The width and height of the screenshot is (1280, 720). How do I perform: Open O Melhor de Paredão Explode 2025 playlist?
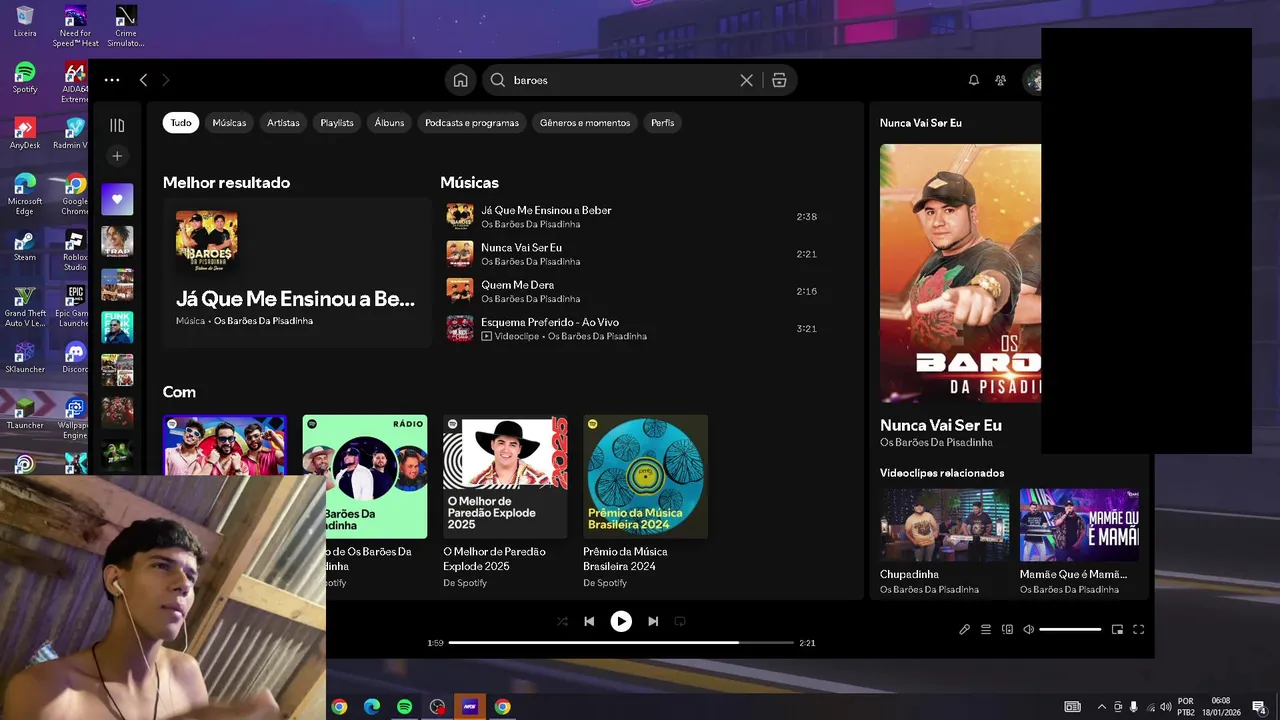point(505,502)
